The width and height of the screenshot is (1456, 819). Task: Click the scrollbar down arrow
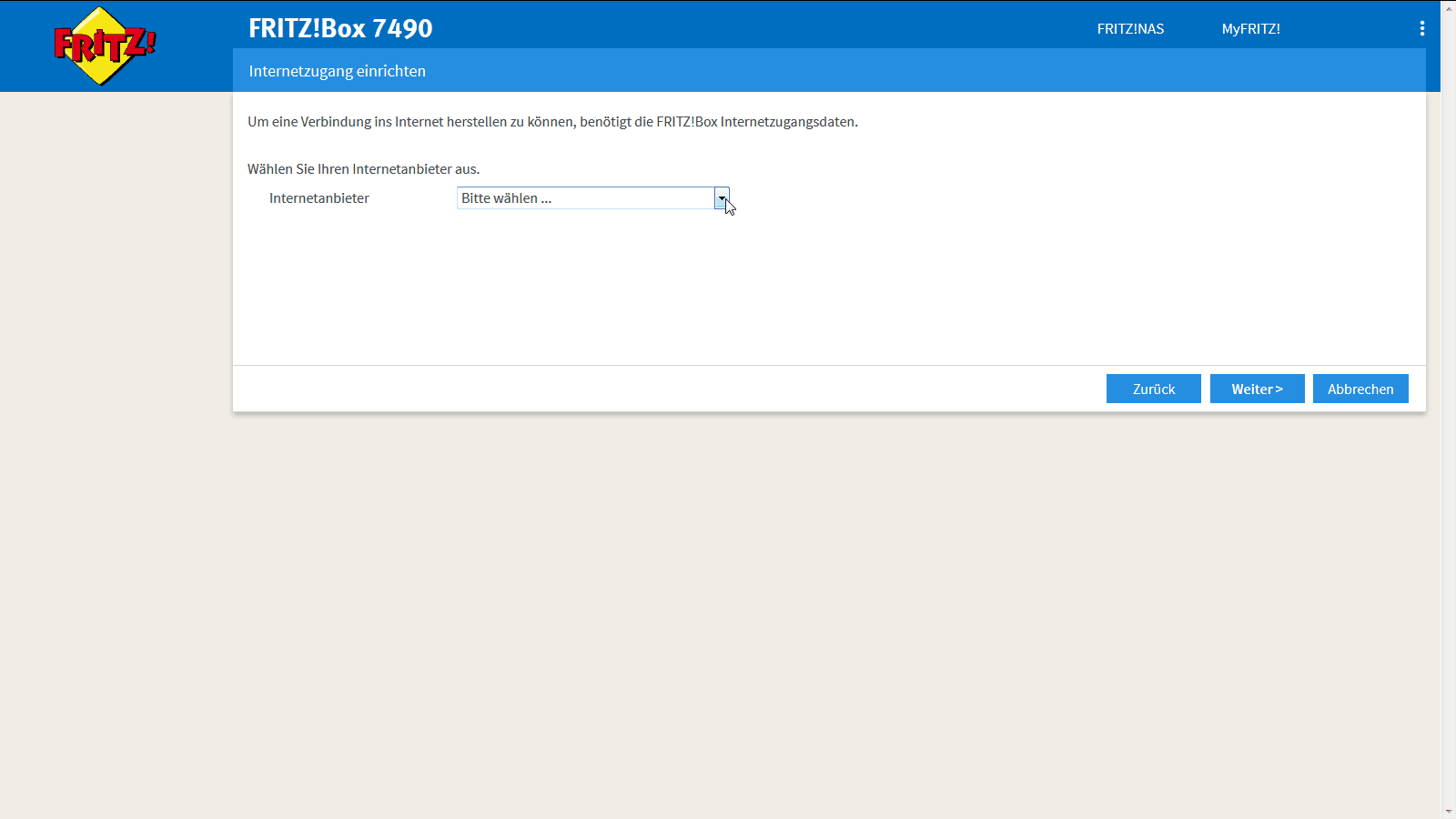[x=1449, y=811]
